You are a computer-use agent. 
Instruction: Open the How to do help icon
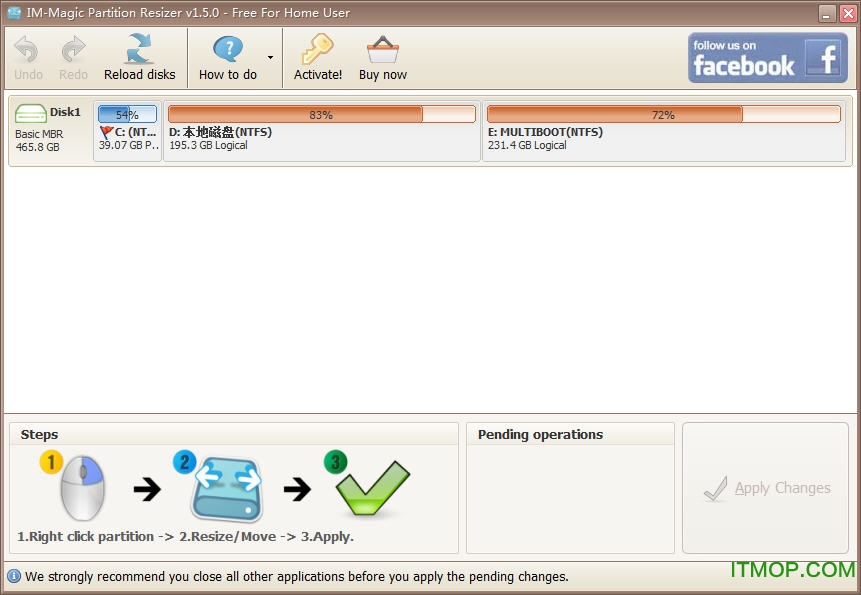[228, 50]
